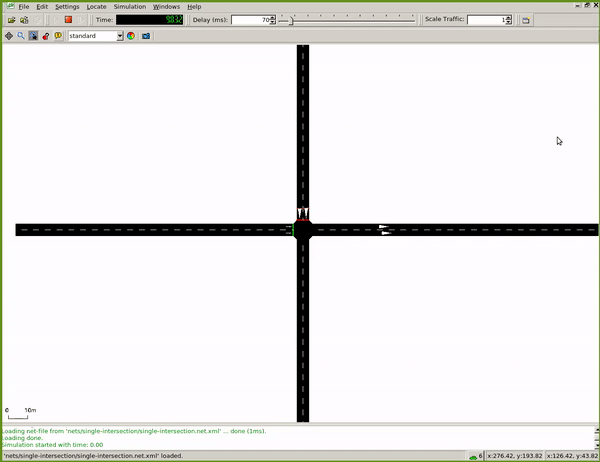Open the Locate menu
This screenshot has height=462, width=600.
pos(96,7)
